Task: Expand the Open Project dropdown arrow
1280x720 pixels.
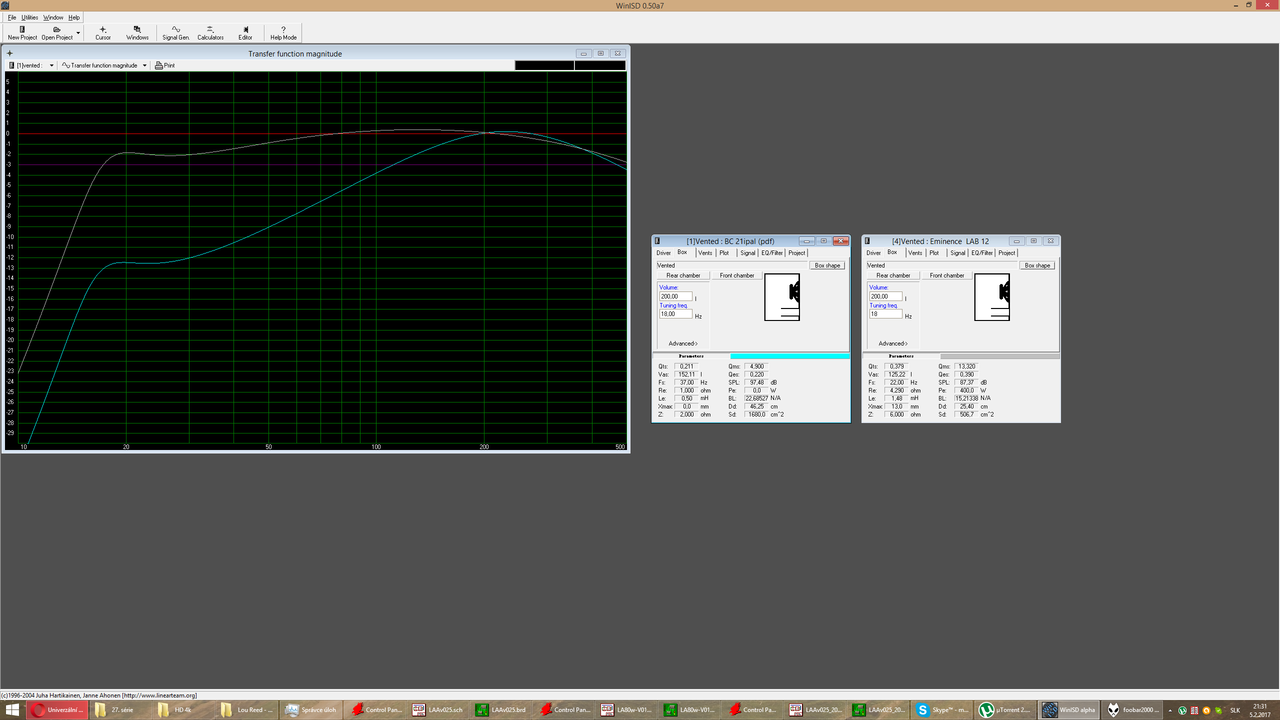Action: click(78, 33)
